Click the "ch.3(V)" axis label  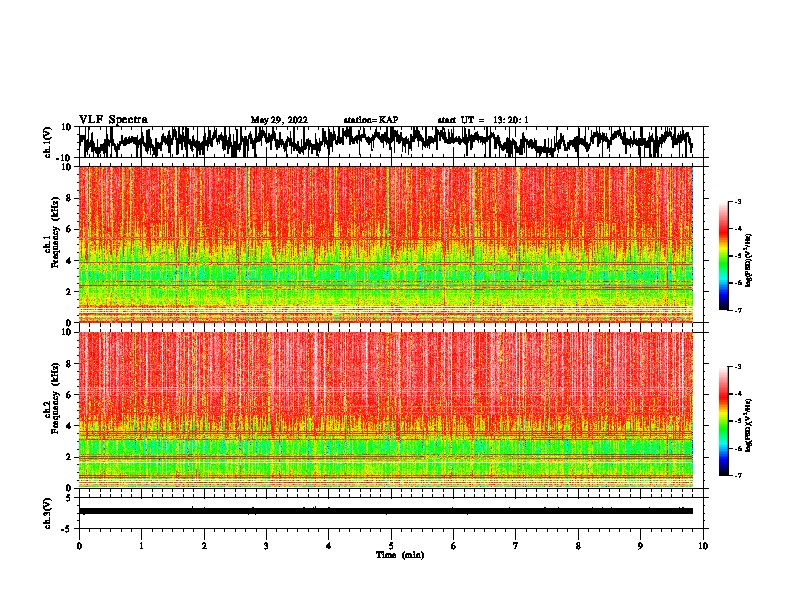pyautogui.click(x=48, y=513)
